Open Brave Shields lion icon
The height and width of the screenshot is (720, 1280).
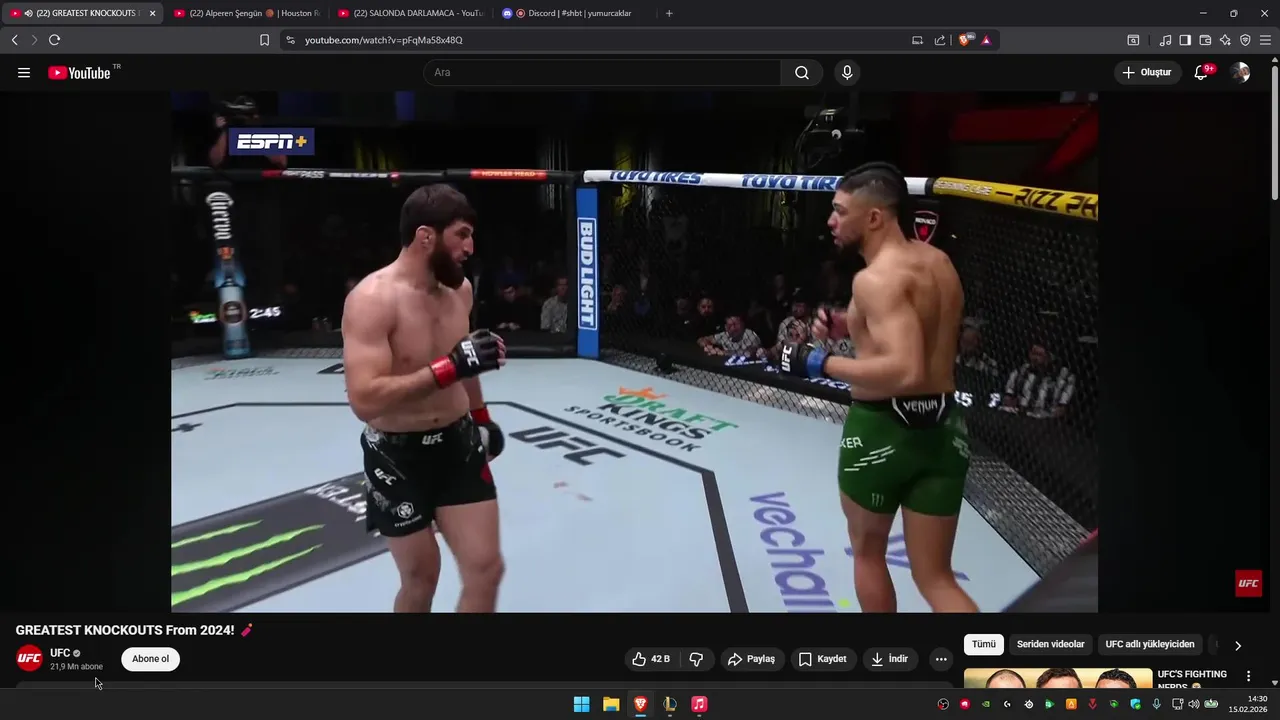[x=964, y=40]
